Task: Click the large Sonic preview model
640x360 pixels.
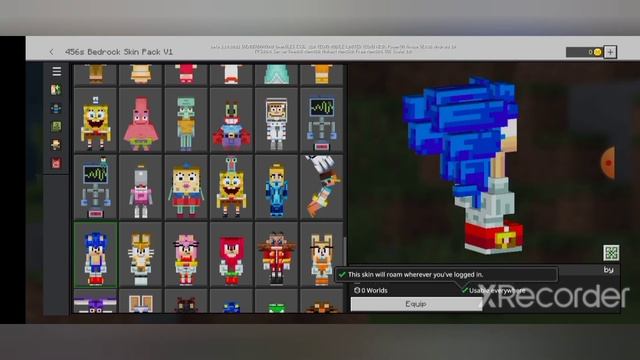Action: click(x=463, y=165)
